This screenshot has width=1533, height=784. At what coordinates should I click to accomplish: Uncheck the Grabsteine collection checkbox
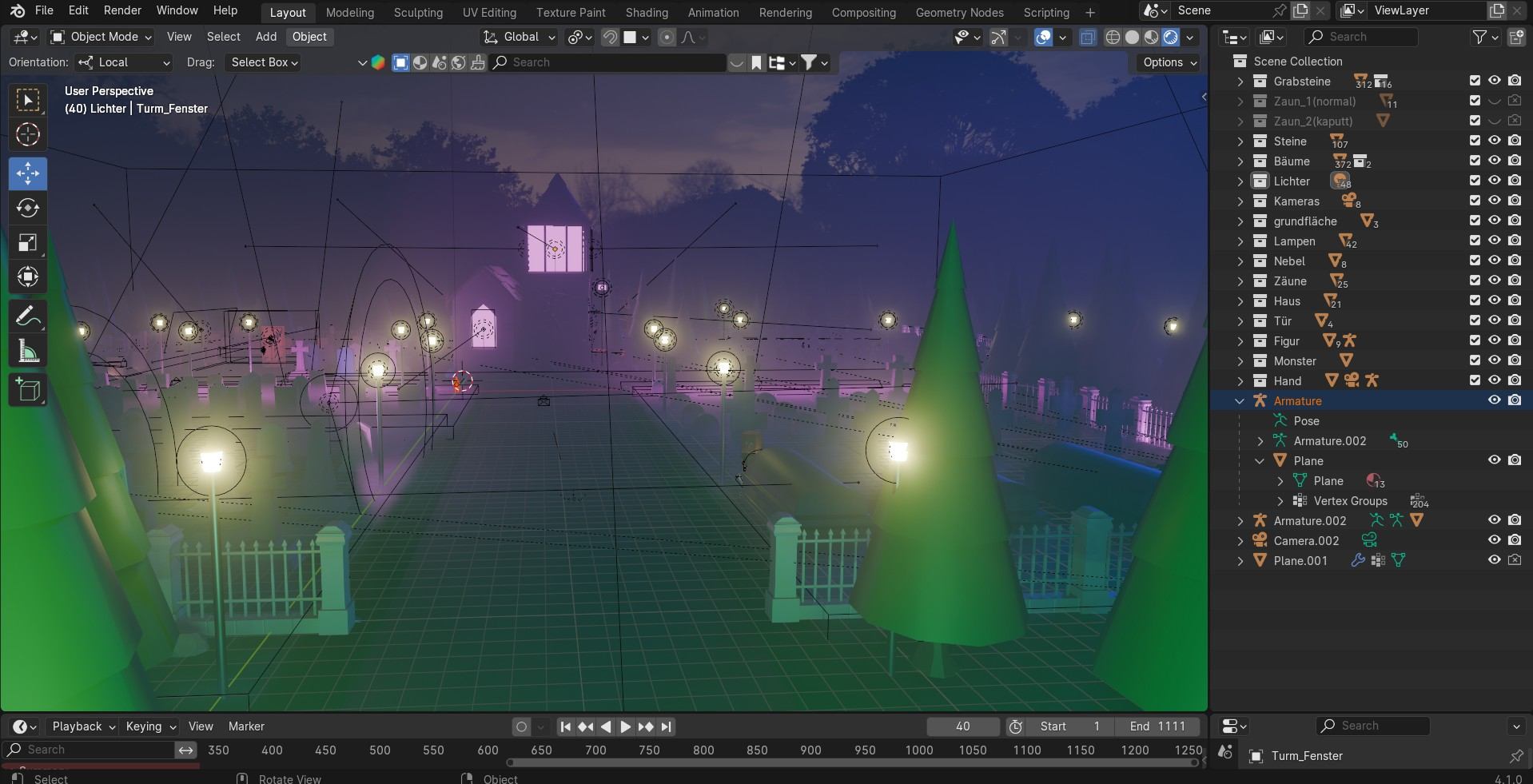point(1475,81)
